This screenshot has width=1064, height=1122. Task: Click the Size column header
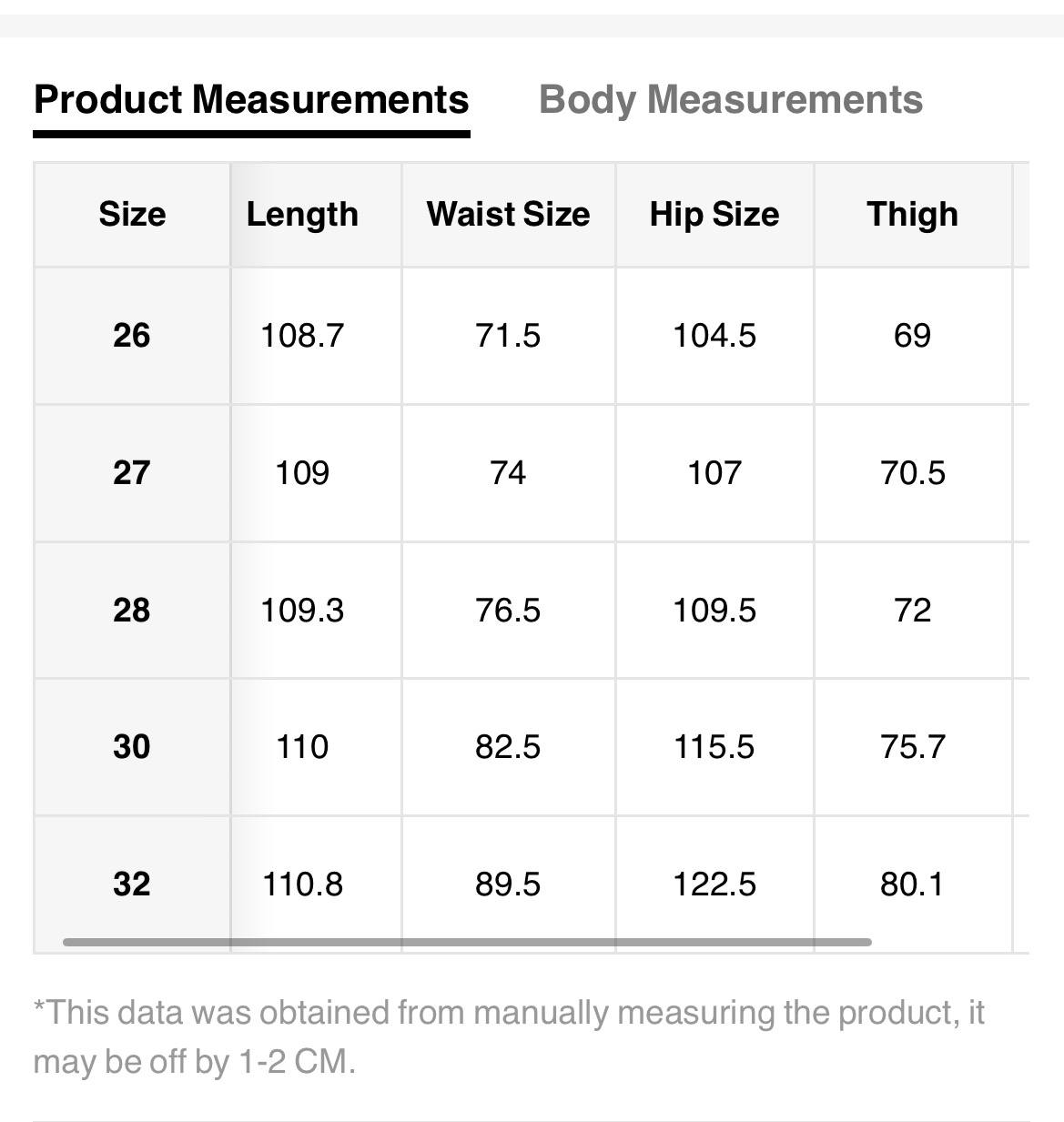pos(132,215)
